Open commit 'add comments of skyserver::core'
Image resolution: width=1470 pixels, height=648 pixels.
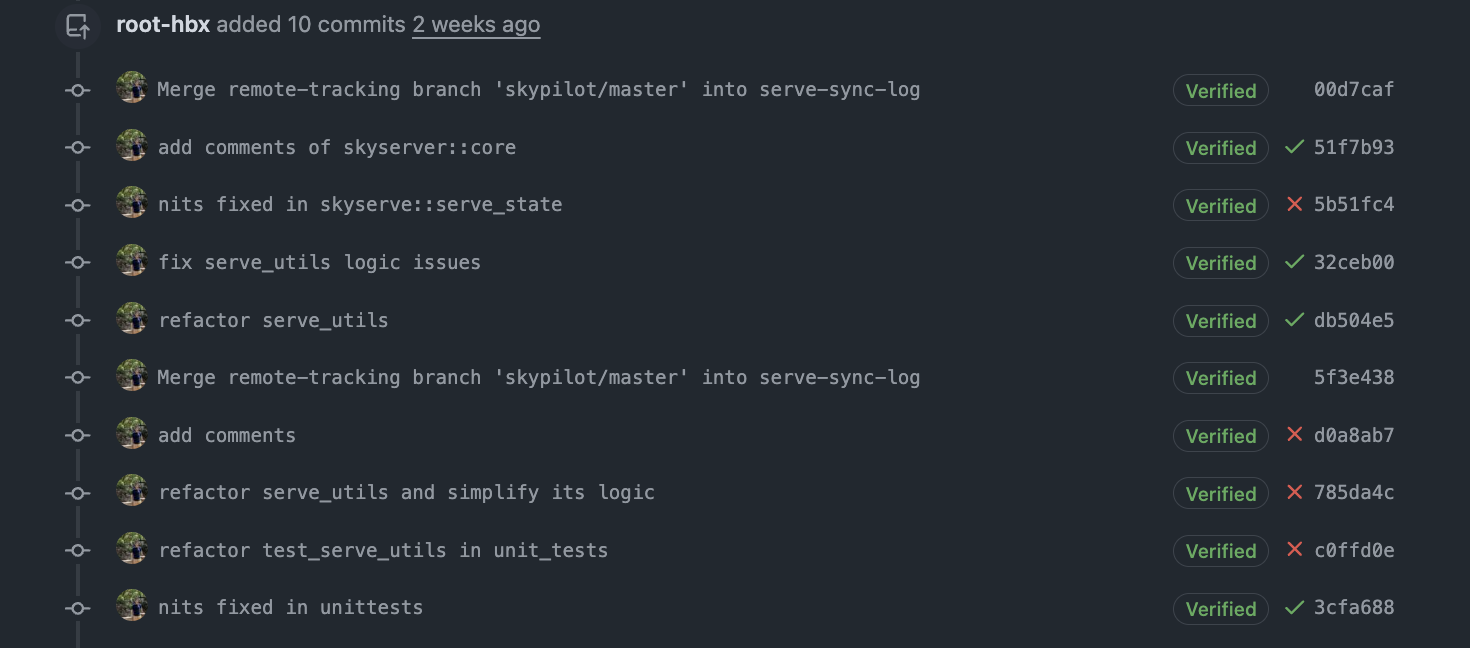point(337,148)
